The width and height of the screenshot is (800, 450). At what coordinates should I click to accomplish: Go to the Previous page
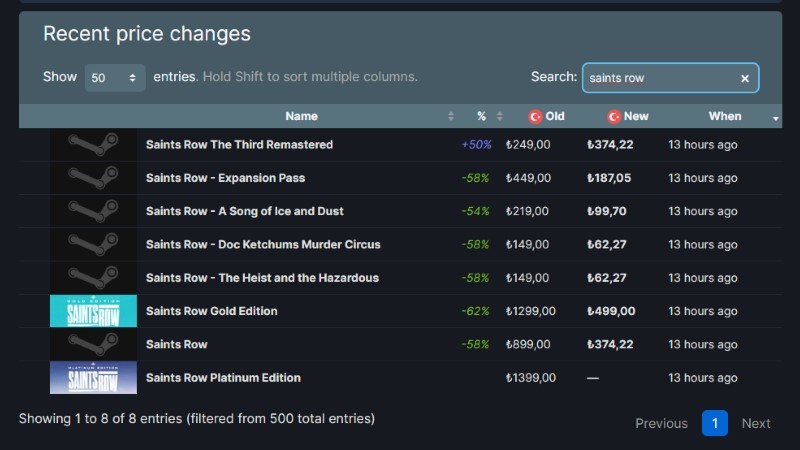tap(661, 423)
